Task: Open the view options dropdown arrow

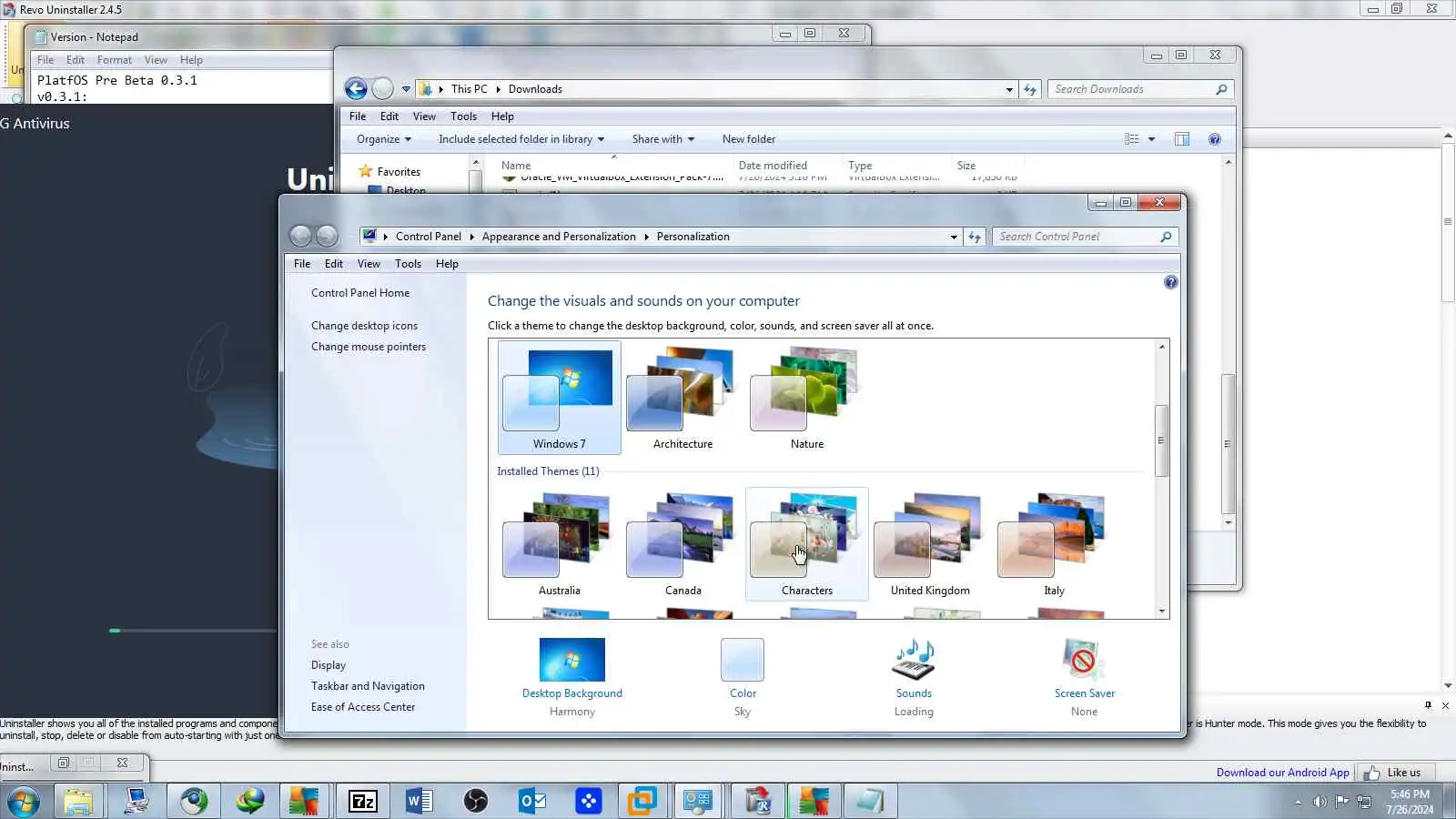Action: [x=1151, y=139]
